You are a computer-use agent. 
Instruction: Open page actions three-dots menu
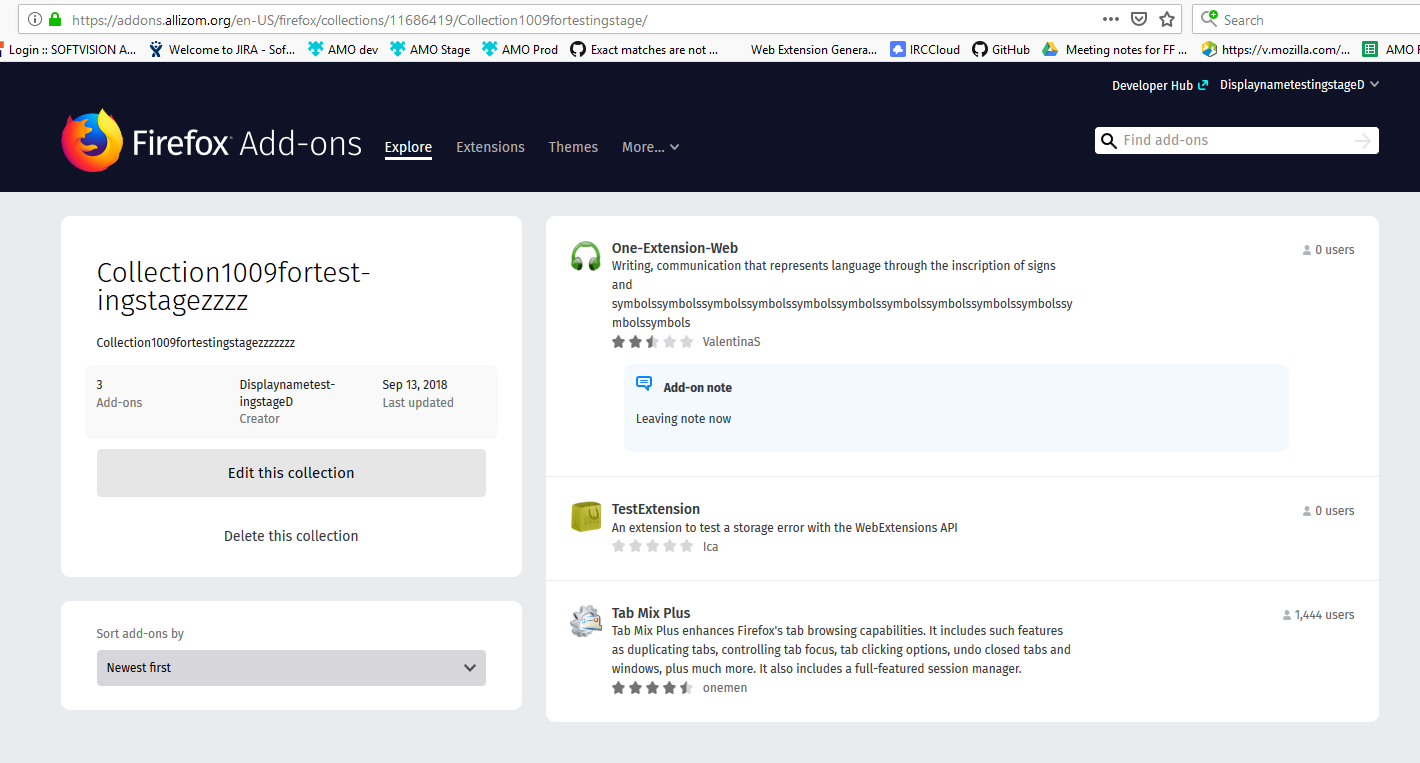[1111, 19]
